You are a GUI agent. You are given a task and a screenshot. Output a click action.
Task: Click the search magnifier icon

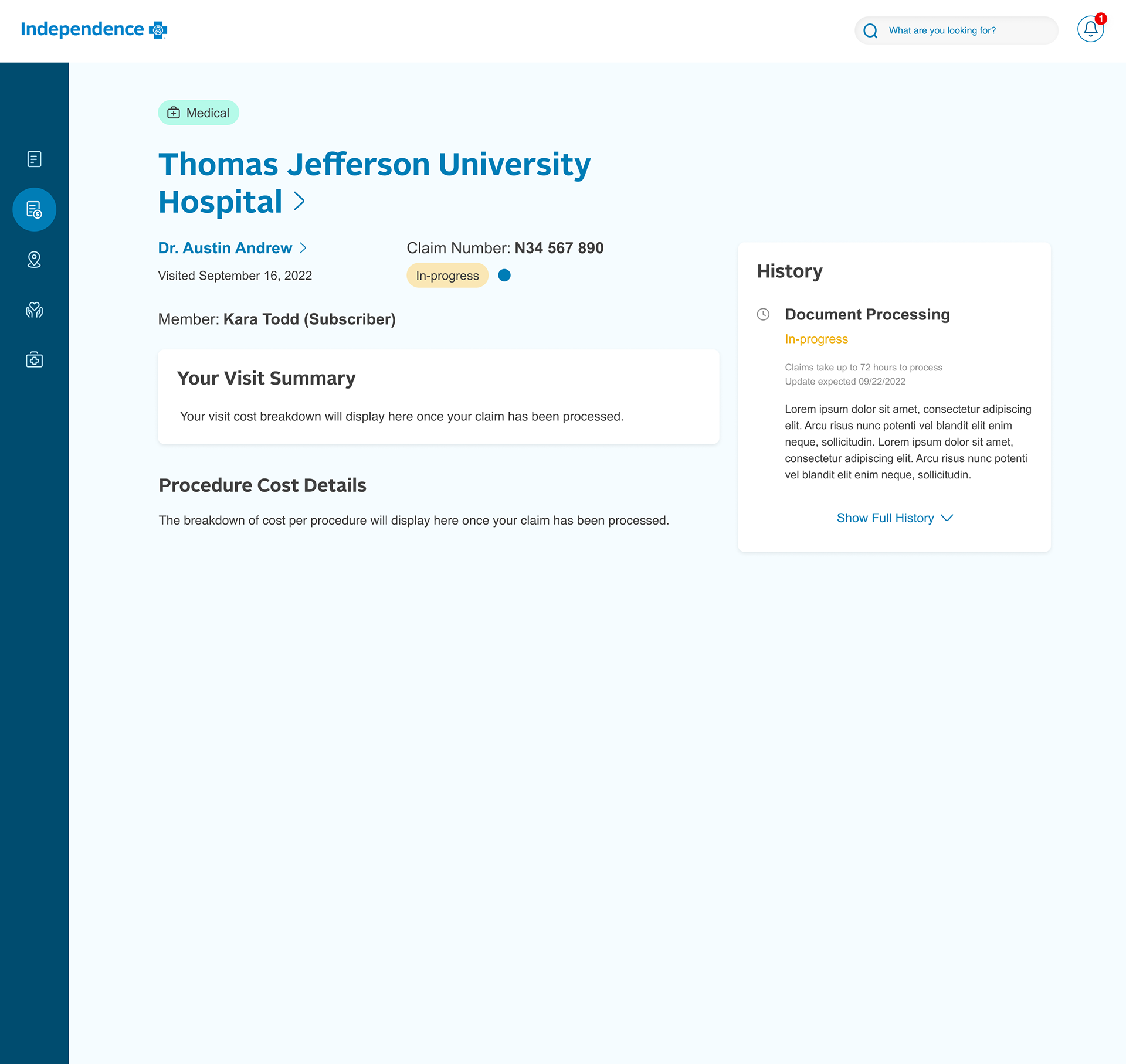870,30
